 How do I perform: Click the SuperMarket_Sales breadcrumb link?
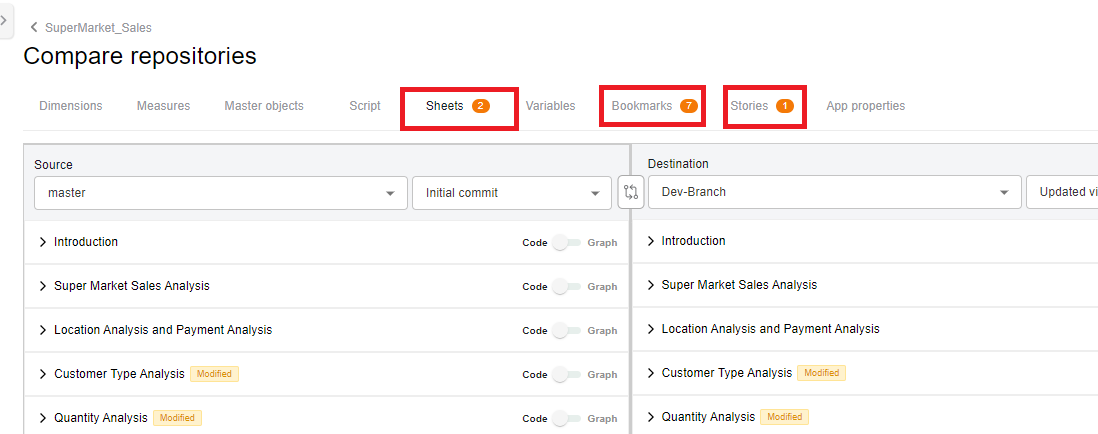tap(98, 28)
